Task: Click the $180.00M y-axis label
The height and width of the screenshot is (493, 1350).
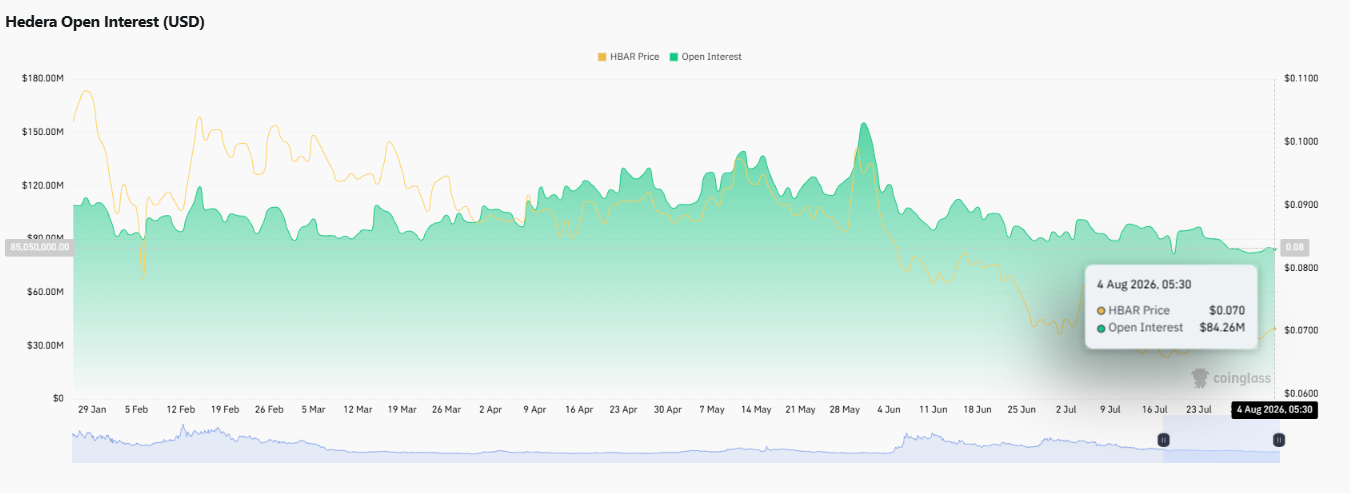Action: 43,78
